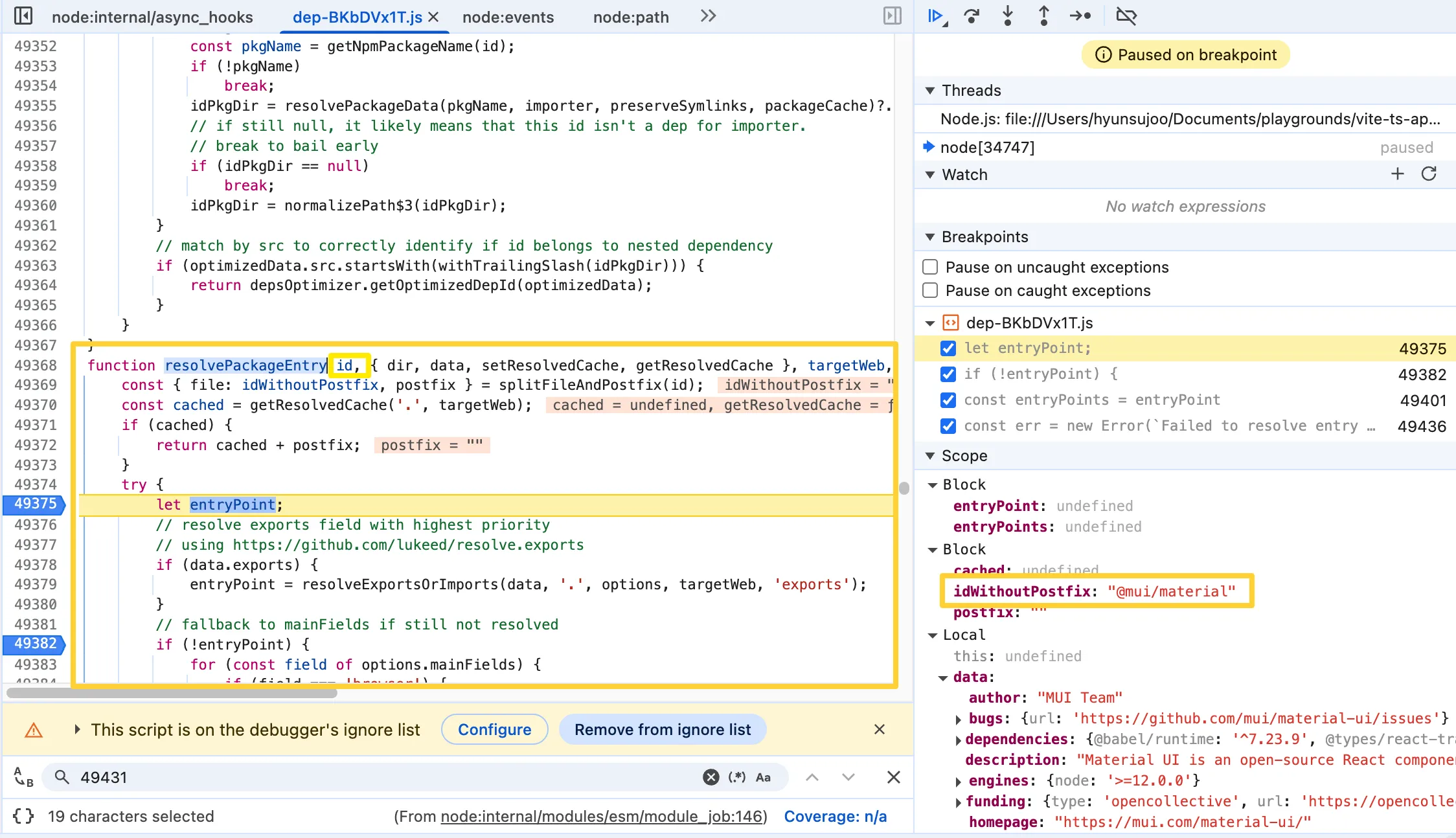The image size is (1456, 838).
Task: Deactivate breakpoints using crossed-out icon
Action: click(1126, 16)
